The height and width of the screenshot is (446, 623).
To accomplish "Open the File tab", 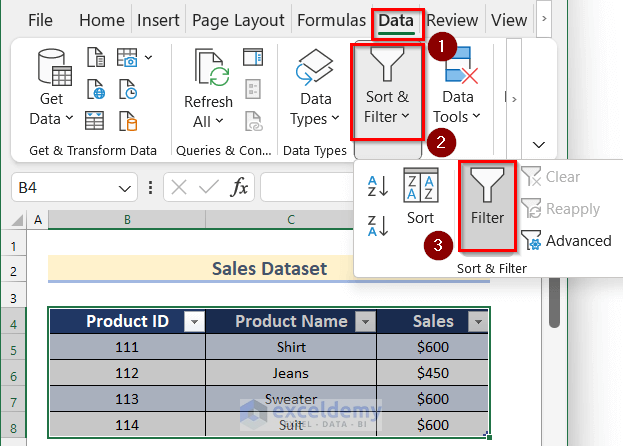I will 40,20.
